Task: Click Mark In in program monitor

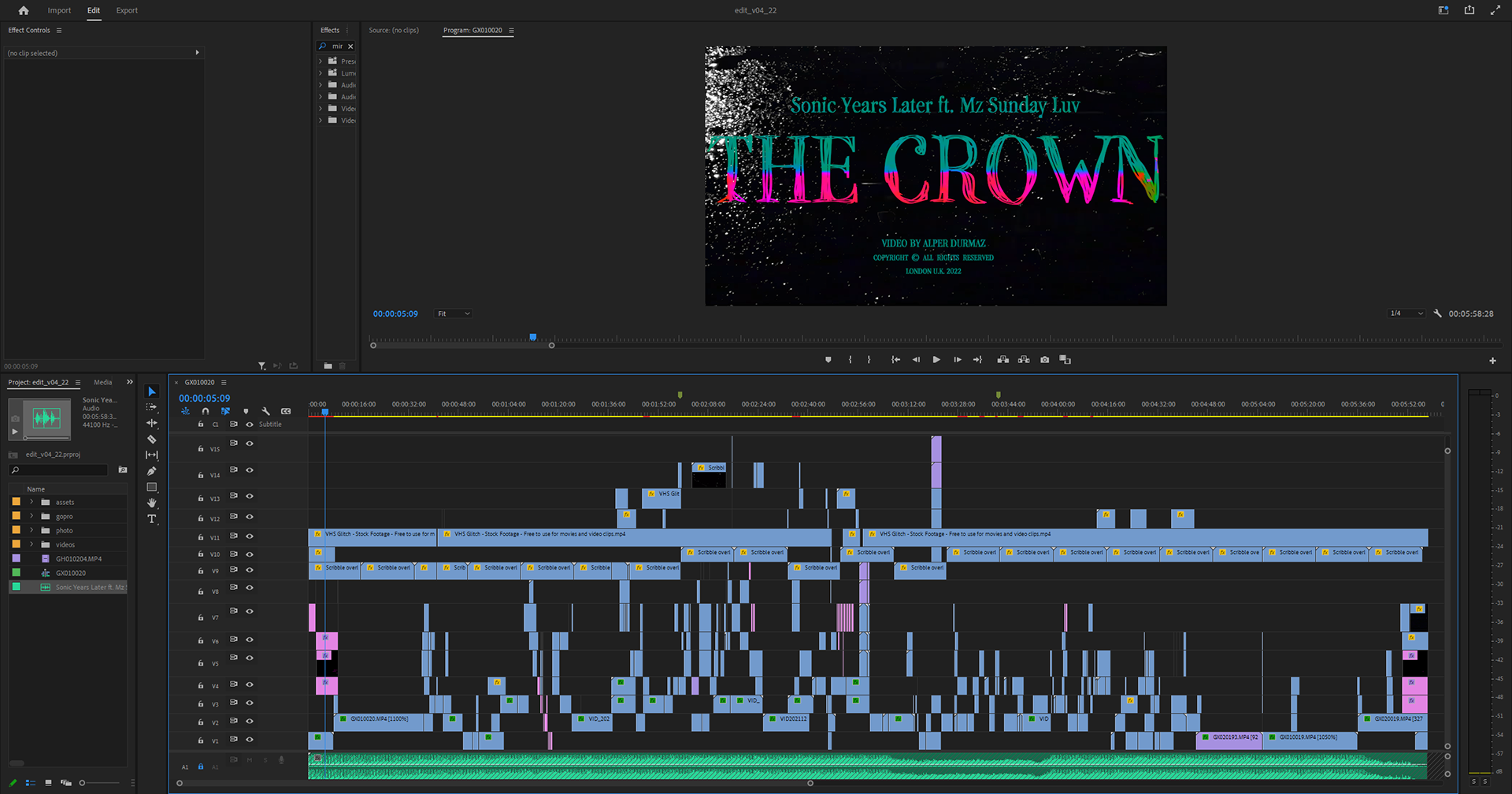Action: coord(850,359)
